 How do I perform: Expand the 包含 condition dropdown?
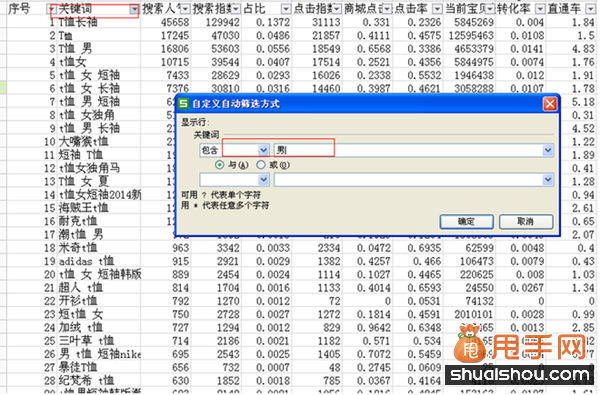(x=264, y=150)
